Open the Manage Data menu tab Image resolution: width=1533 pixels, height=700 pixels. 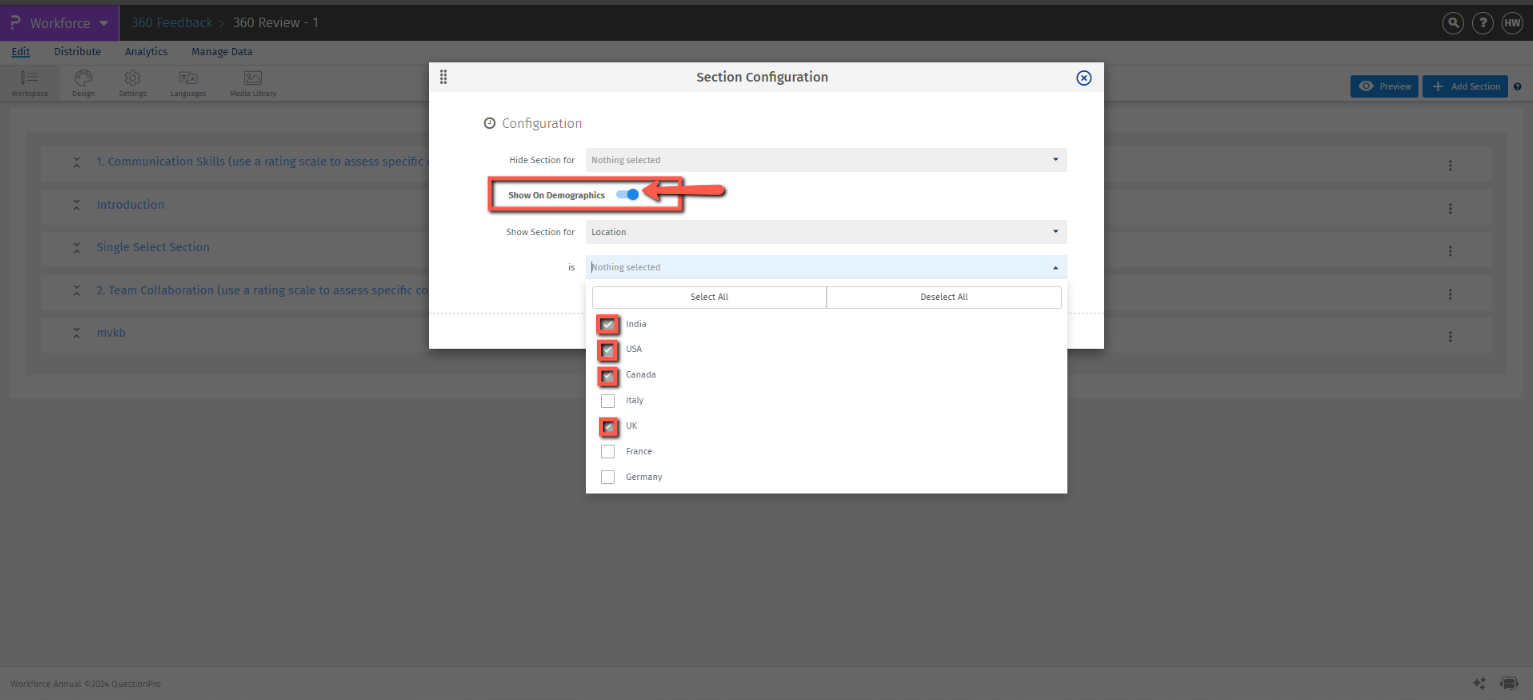222,52
